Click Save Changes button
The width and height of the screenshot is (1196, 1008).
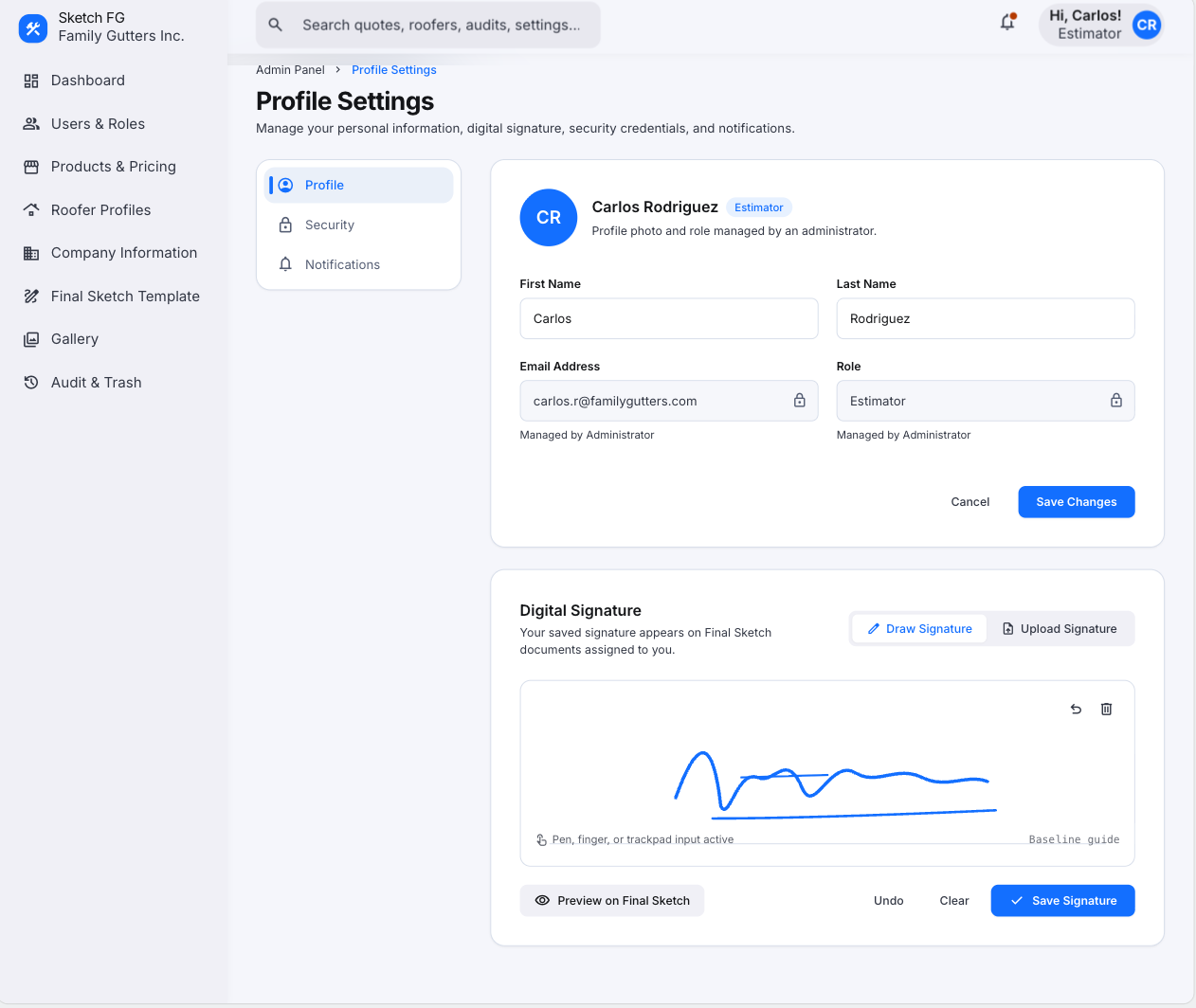(1077, 502)
